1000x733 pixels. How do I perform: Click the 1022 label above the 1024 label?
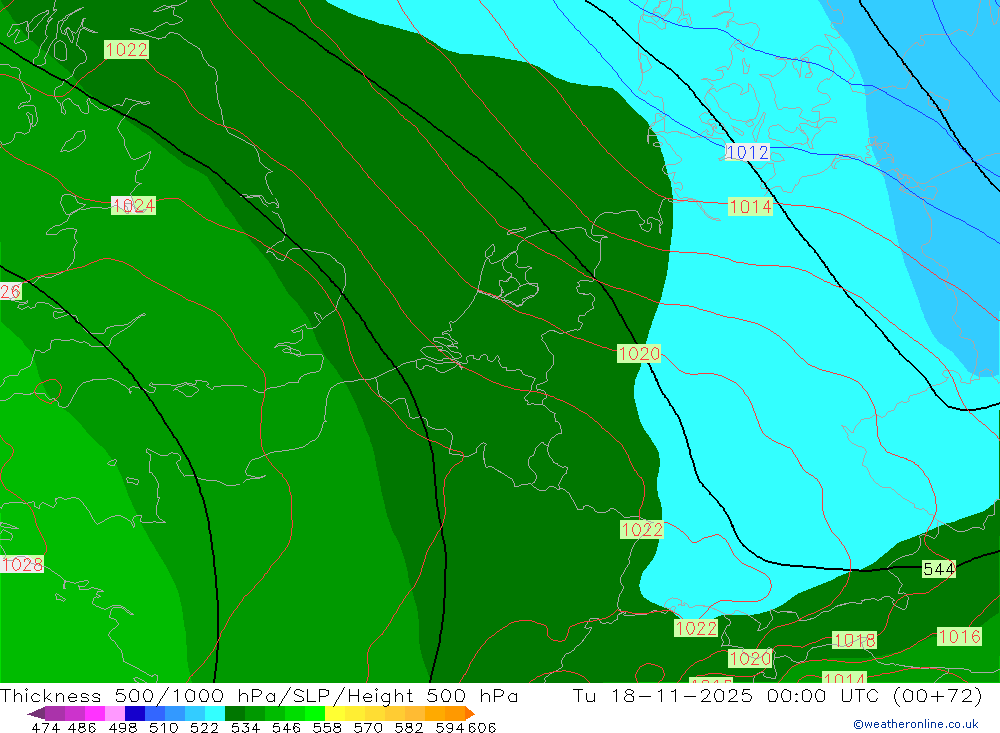click(x=126, y=50)
